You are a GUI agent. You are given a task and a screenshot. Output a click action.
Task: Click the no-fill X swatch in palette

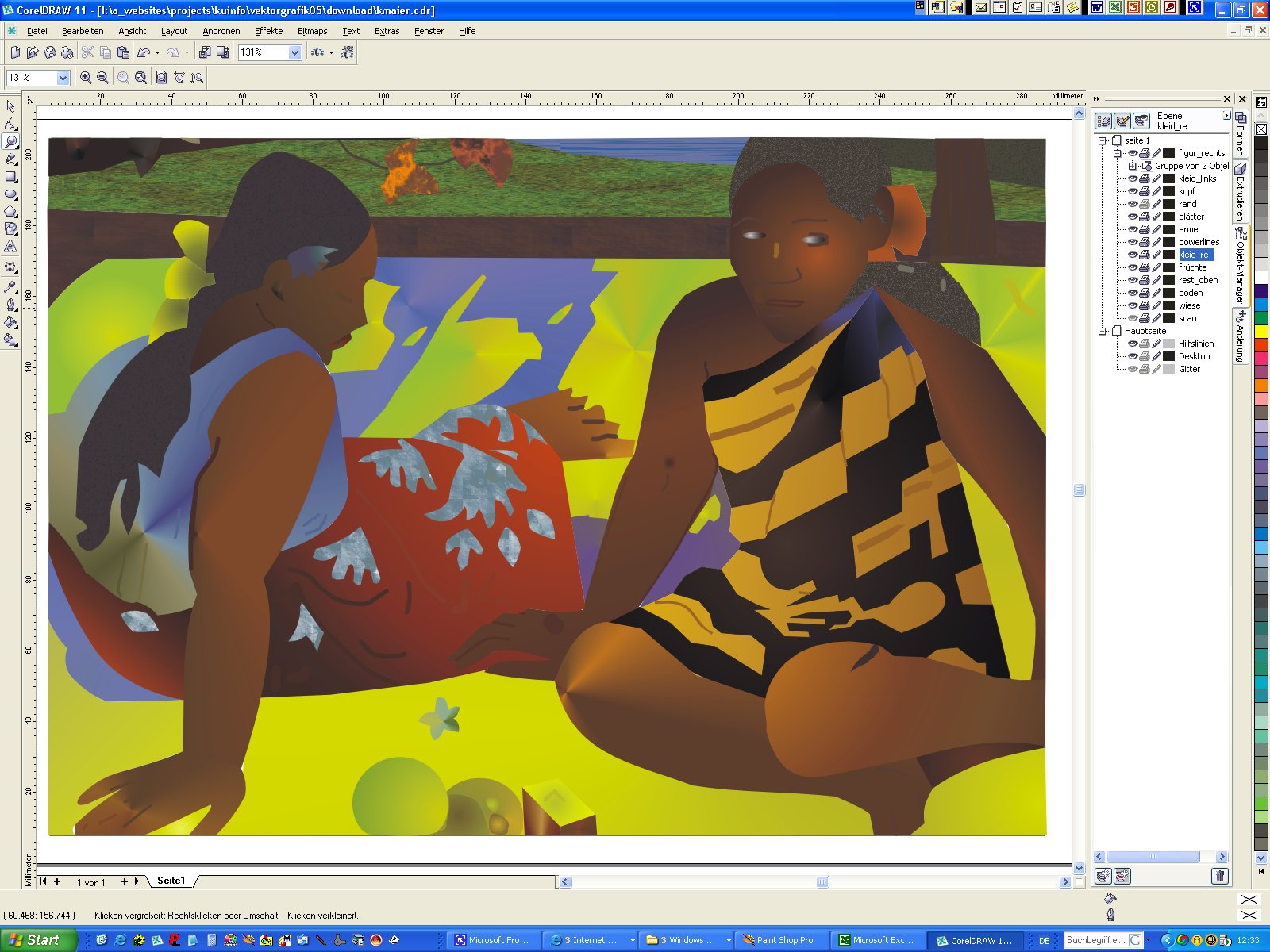click(x=1260, y=129)
